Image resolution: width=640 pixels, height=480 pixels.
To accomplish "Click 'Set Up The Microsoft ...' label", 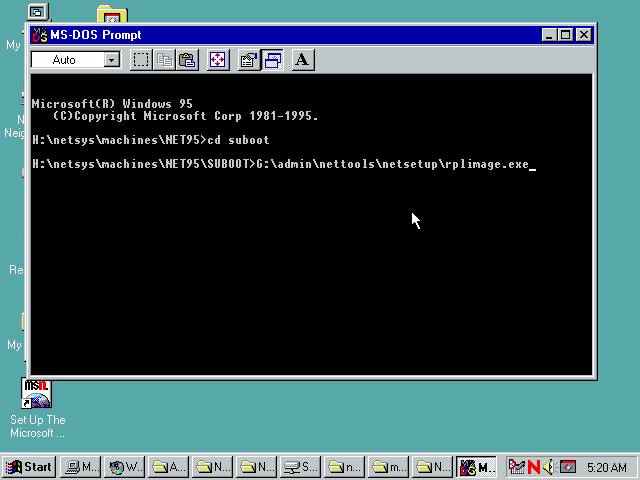I will 38,426.
